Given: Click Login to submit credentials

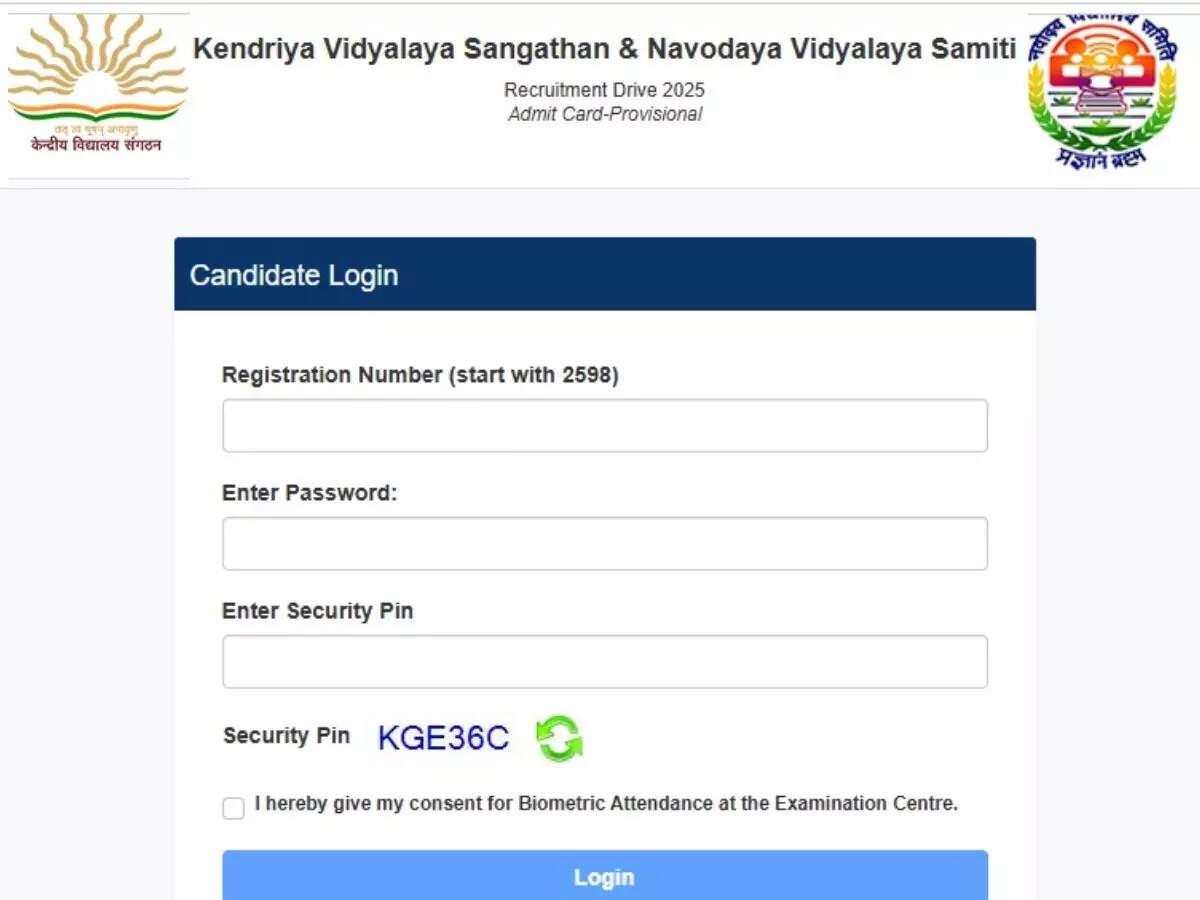Looking at the screenshot, I should tap(604, 877).
